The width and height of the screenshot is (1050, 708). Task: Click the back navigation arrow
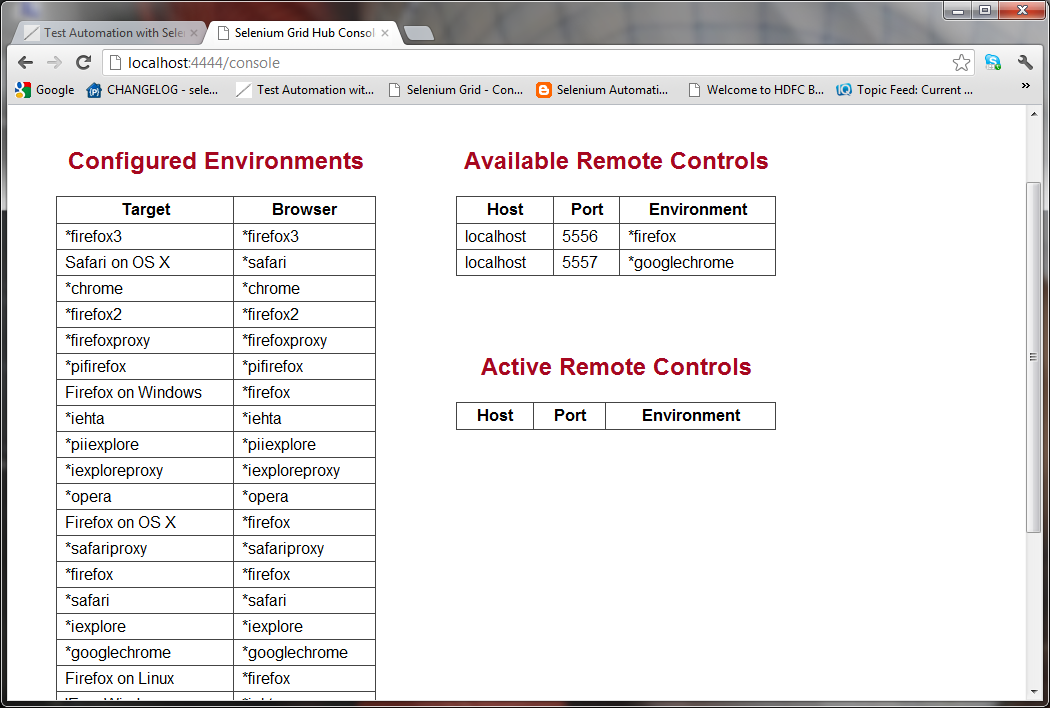pyautogui.click(x=25, y=62)
